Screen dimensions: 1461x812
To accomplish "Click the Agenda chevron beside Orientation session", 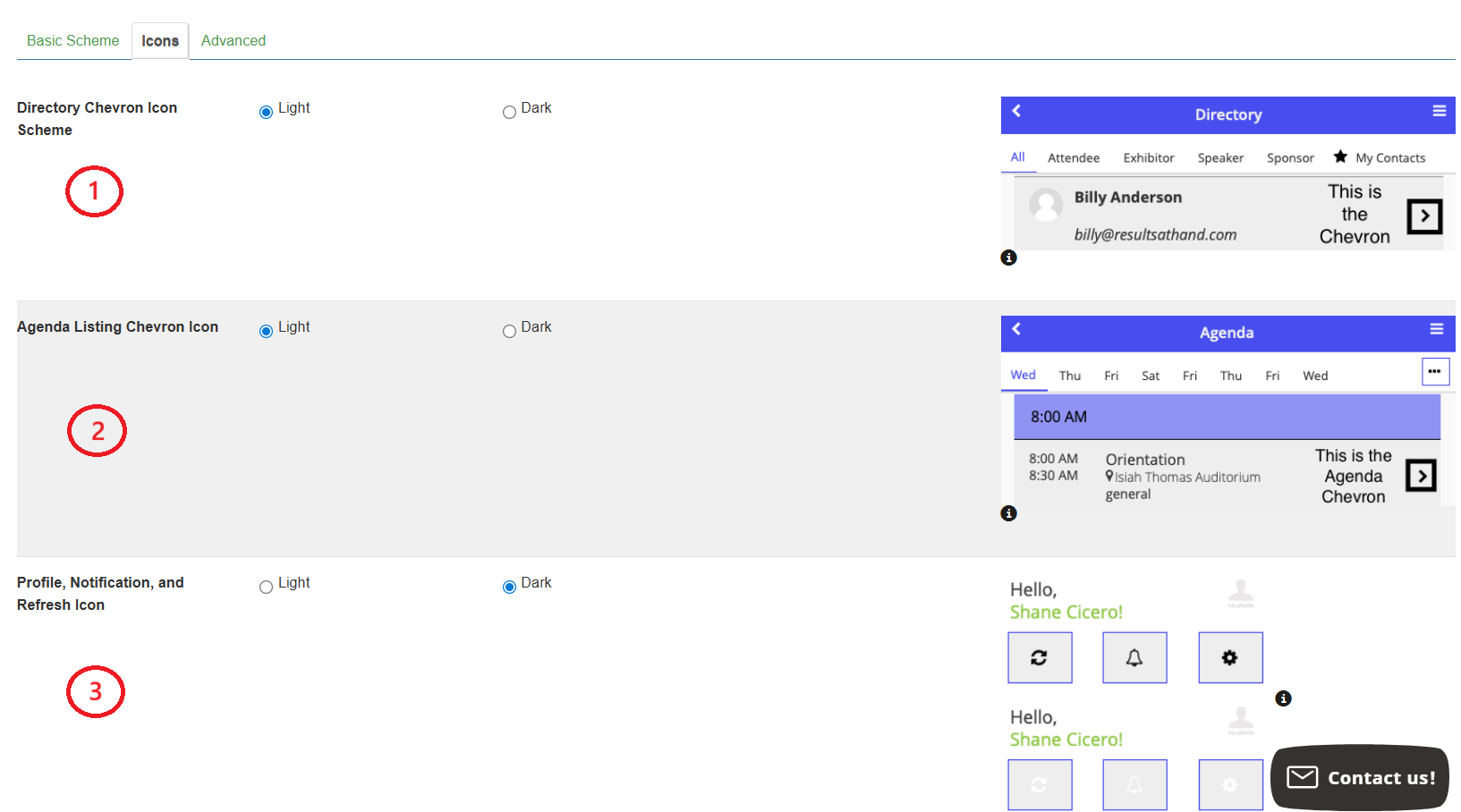I will 1421,476.
